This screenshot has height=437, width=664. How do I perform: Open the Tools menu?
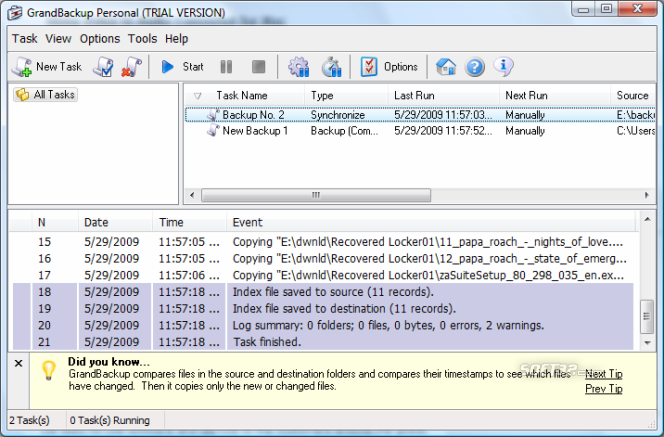point(142,39)
